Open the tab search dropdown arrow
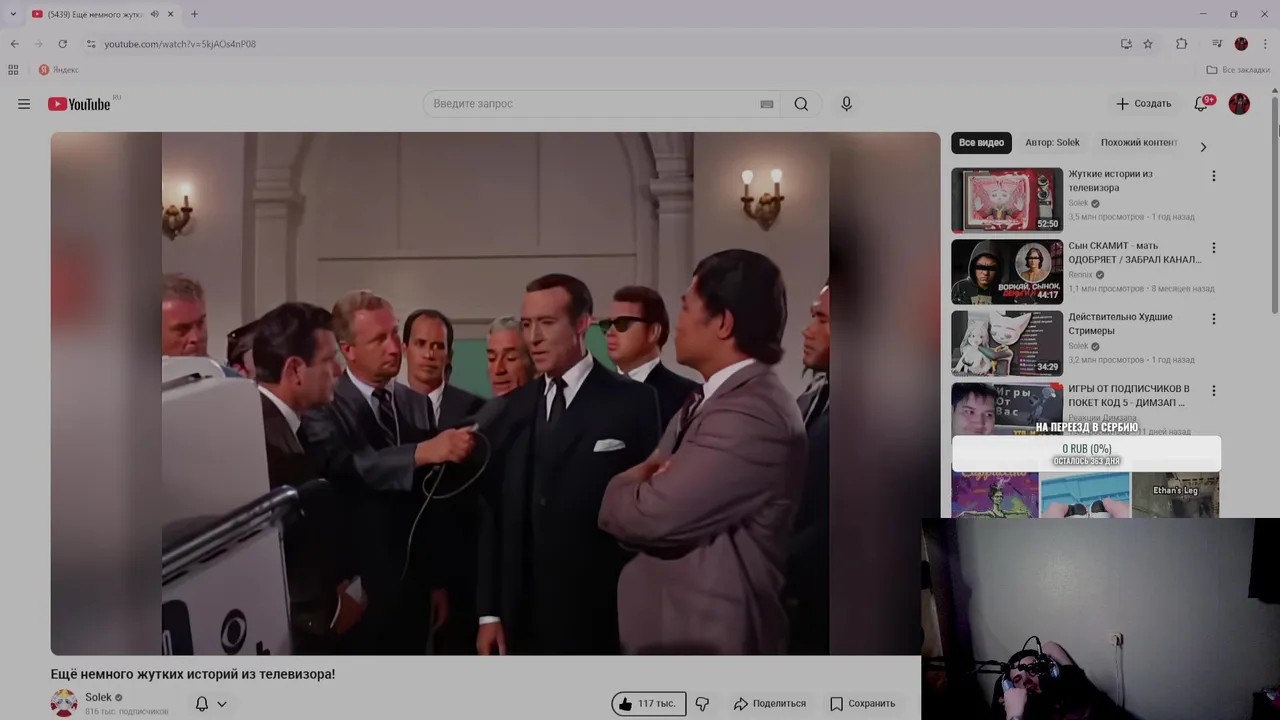1280x720 pixels. click(x=13, y=14)
